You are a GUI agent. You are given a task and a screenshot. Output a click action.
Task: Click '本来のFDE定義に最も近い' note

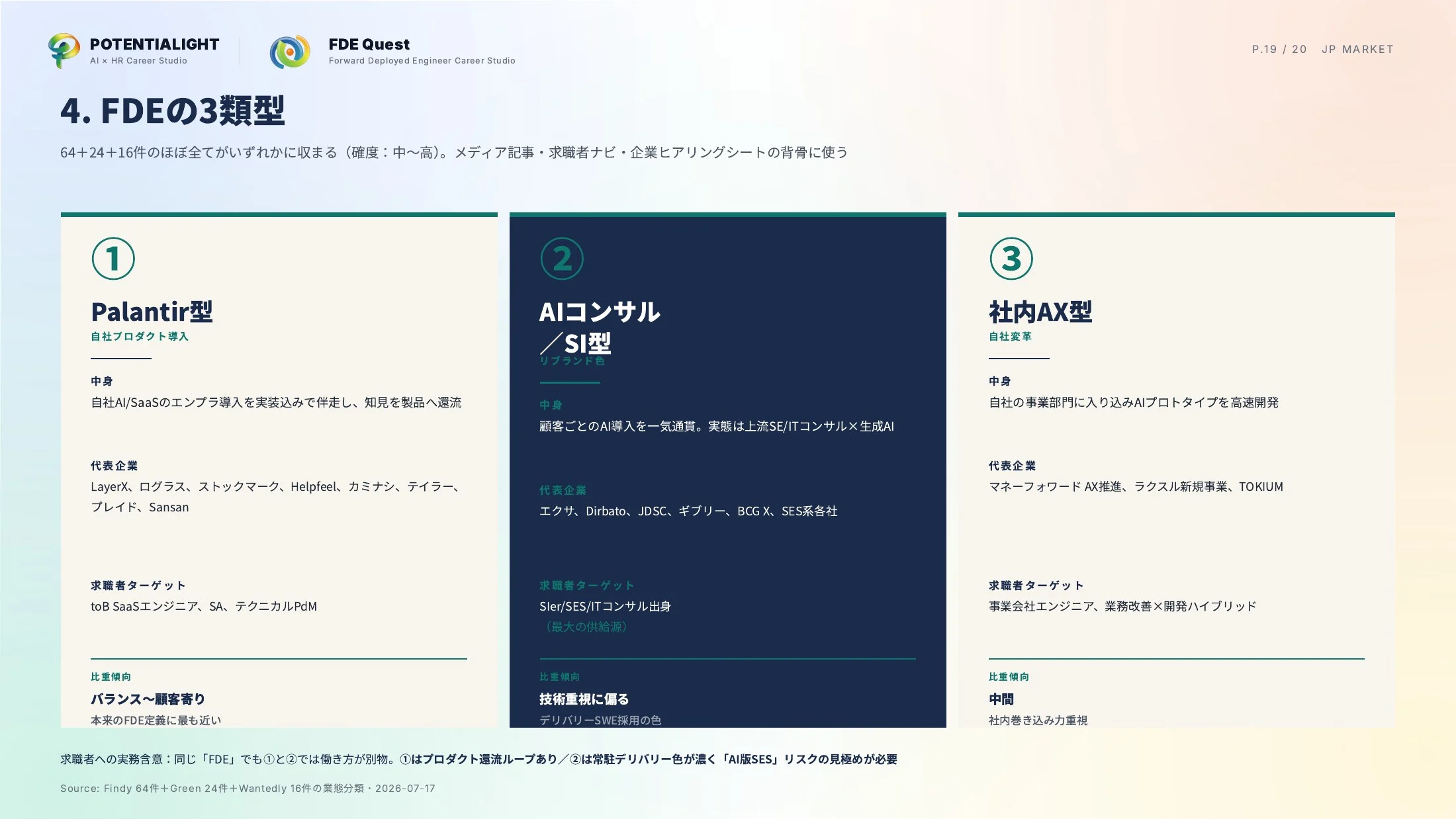click(x=156, y=720)
